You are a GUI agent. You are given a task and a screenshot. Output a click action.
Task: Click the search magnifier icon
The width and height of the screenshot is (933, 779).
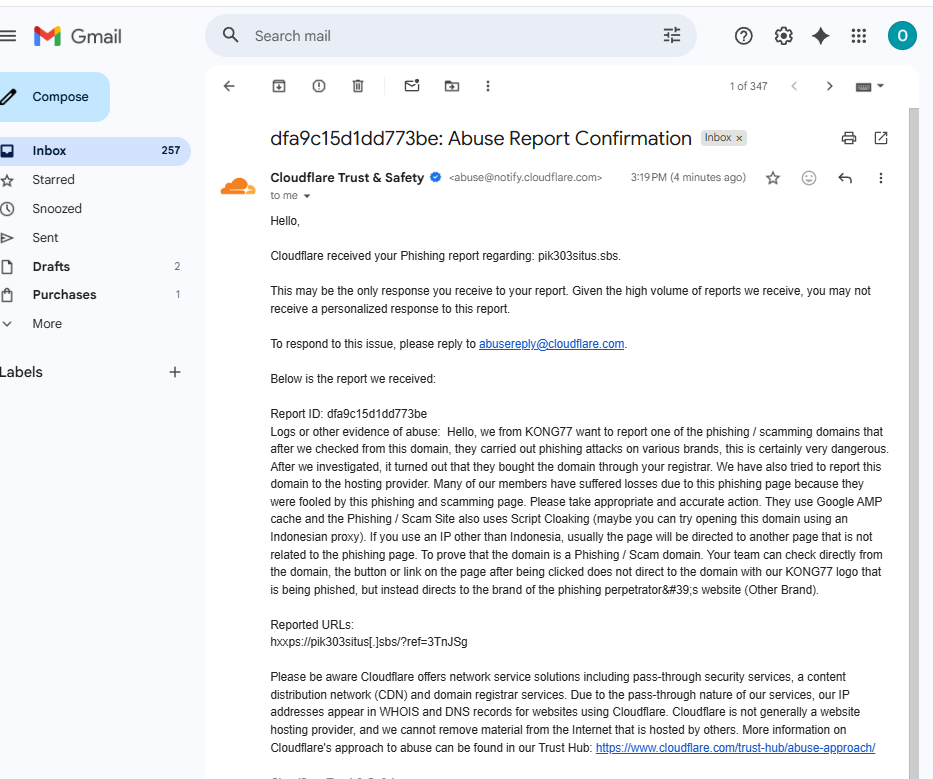point(230,35)
